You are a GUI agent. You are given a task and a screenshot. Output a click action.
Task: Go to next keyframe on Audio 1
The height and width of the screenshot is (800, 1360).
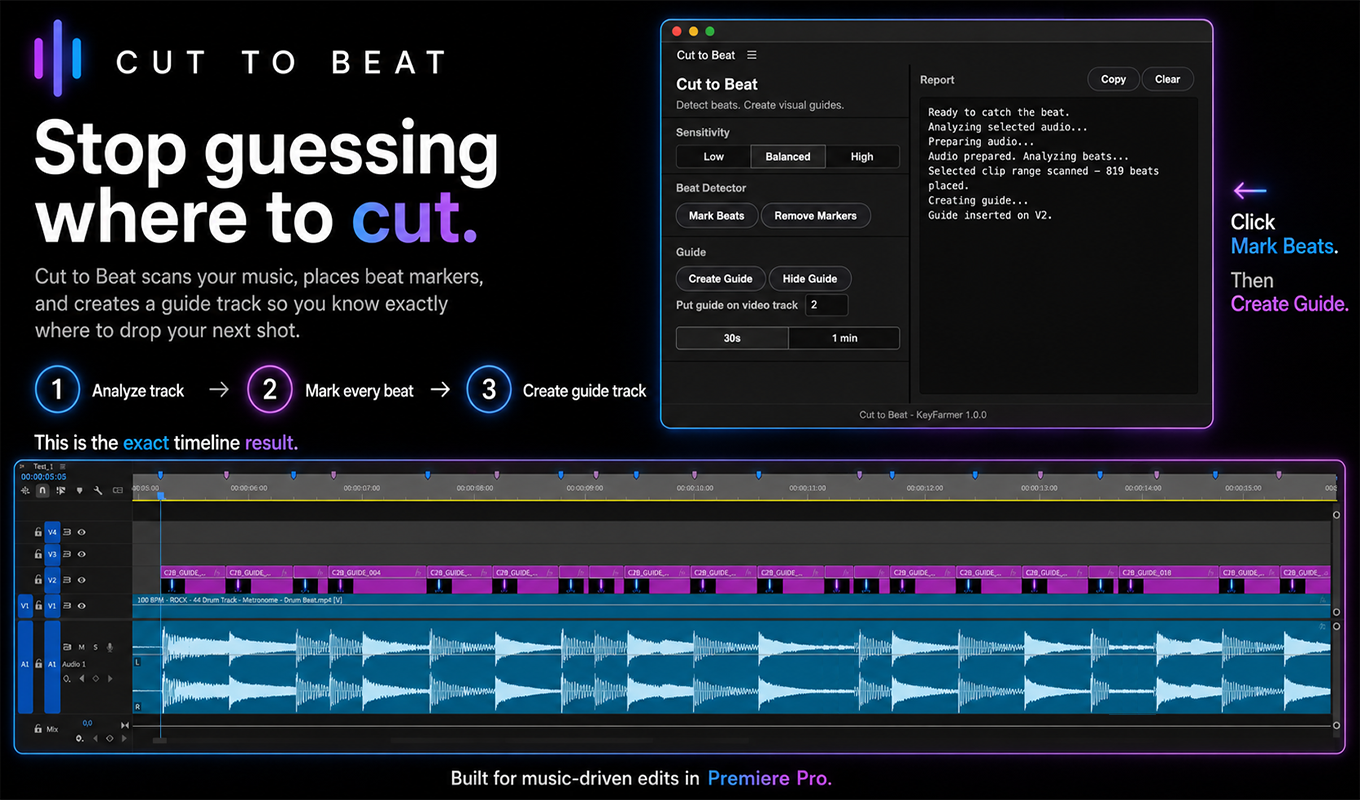pos(110,678)
